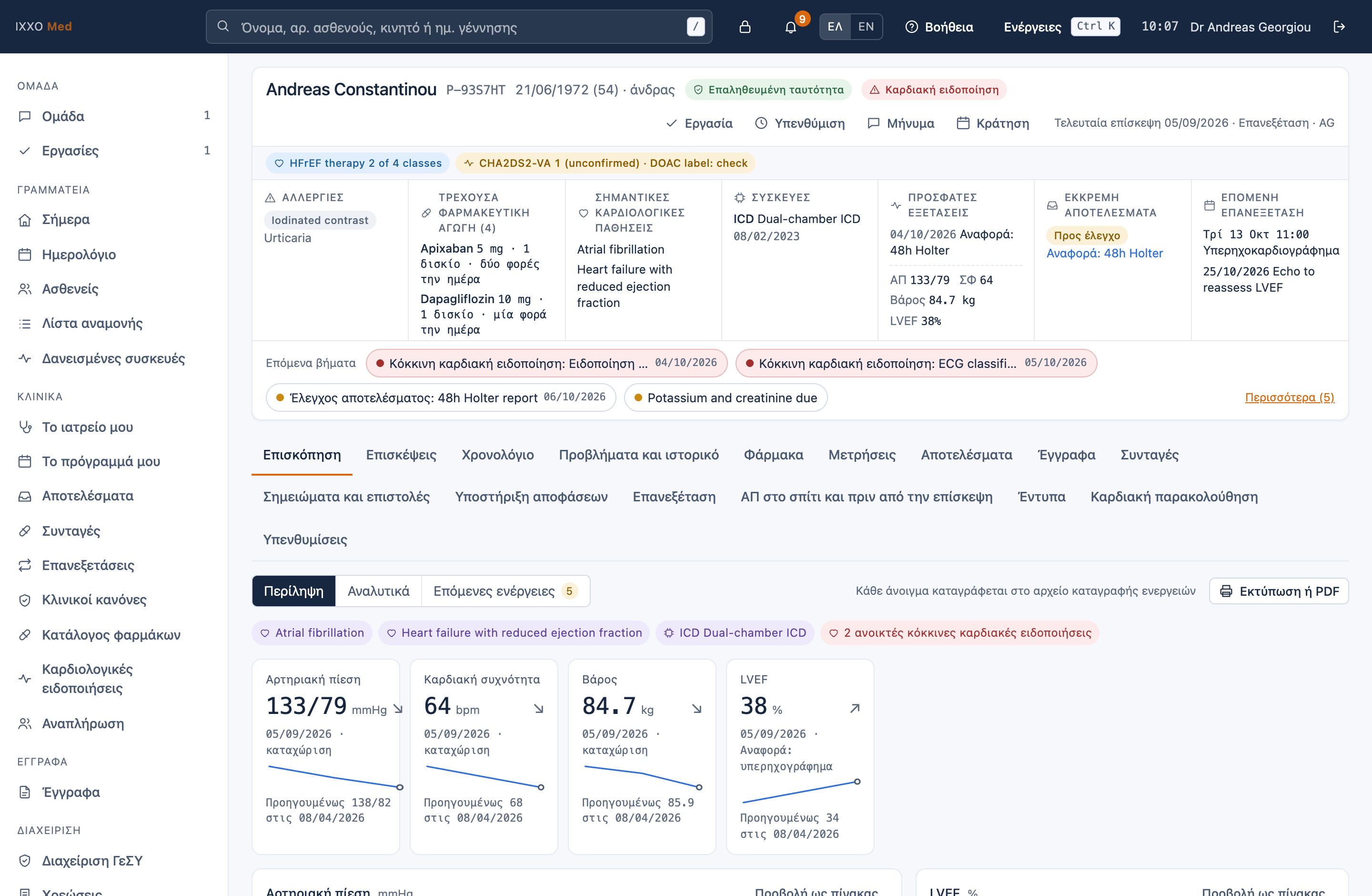The height and width of the screenshot is (896, 1372).
Task: Open the Χρονολόγιο tab
Action: point(497,455)
